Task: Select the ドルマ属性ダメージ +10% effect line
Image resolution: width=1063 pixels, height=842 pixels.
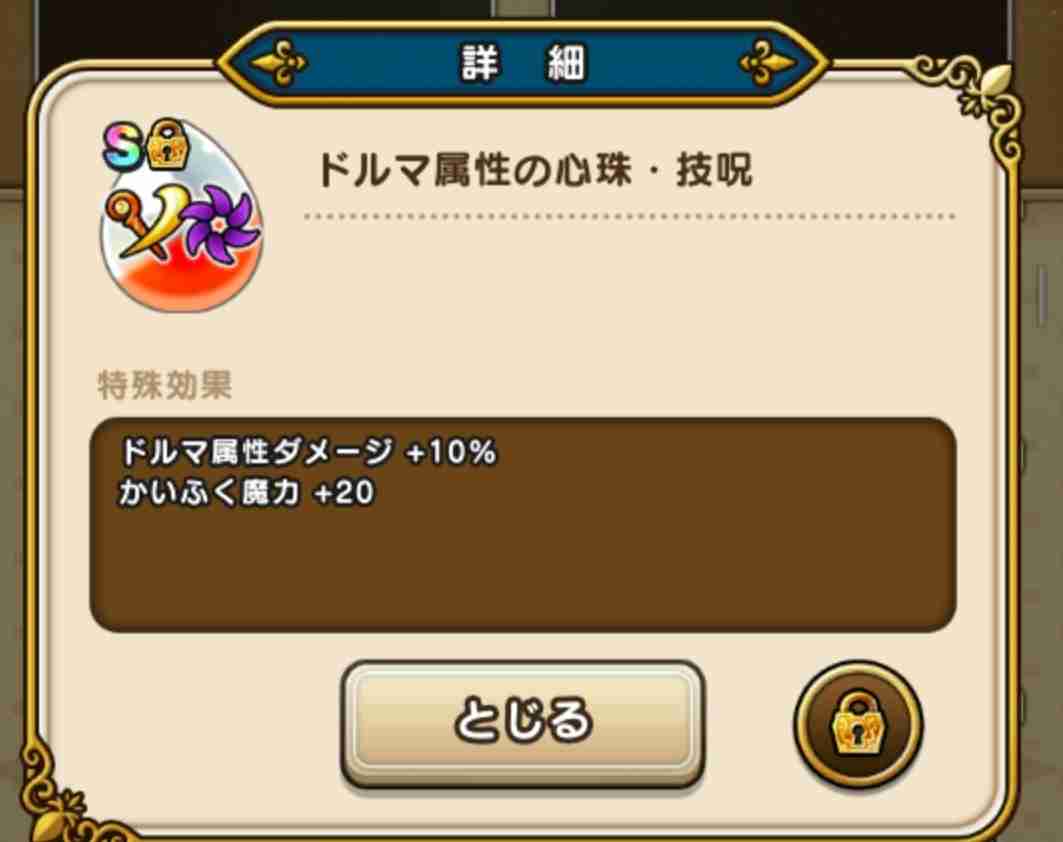Action: click(308, 452)
